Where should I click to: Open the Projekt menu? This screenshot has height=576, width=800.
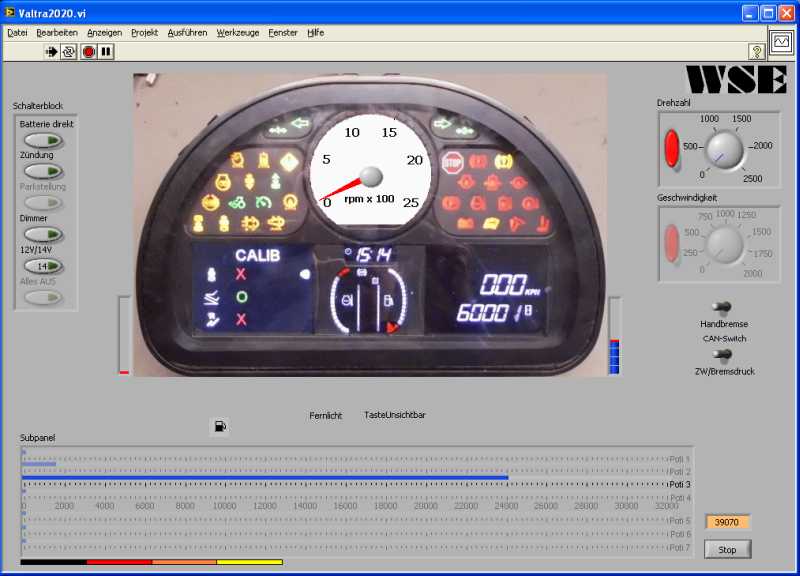coord(144,33)
